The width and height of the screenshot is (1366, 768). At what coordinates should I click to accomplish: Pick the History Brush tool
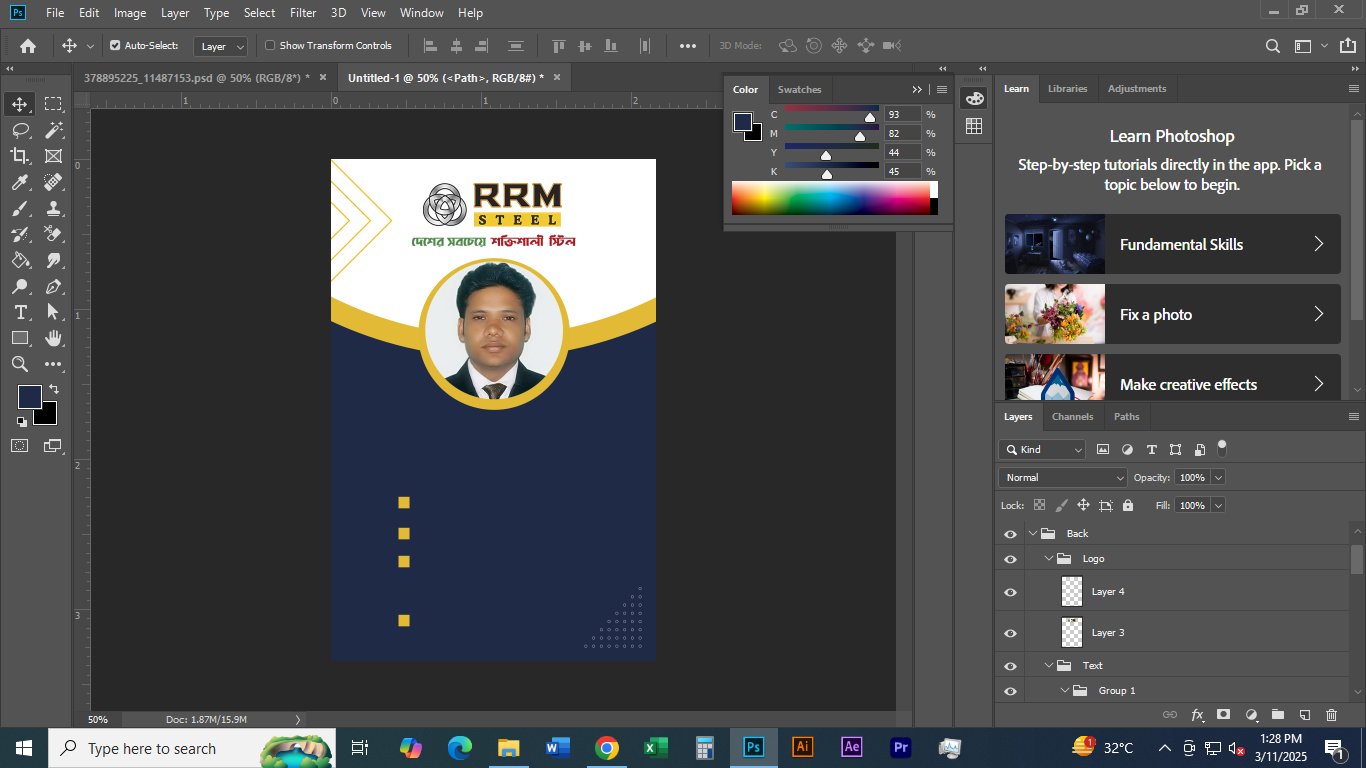tap(20, 234)
